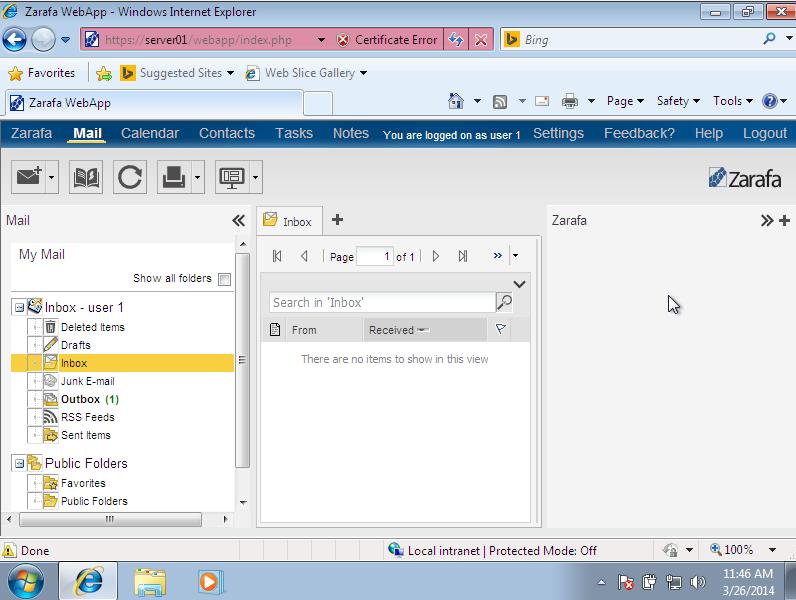Collapse the search options chevron
796x600 pixels.
tap(519, 284)
